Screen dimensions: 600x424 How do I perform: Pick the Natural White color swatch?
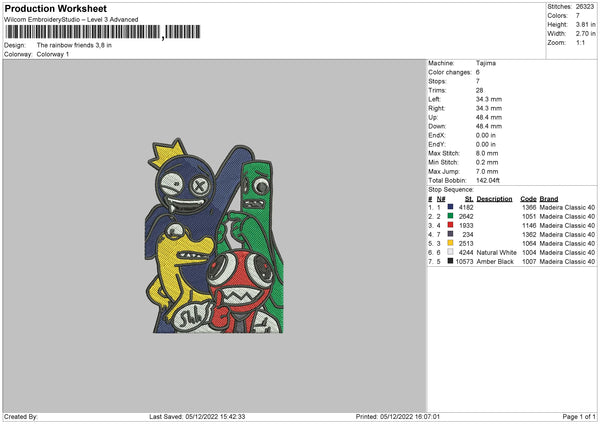(450, 252)
